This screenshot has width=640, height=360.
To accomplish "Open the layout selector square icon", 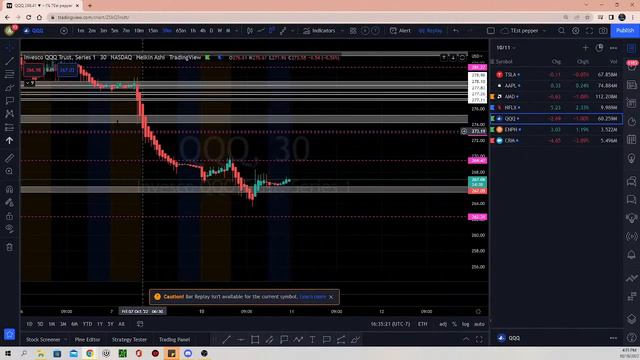I will coord(491,31).
